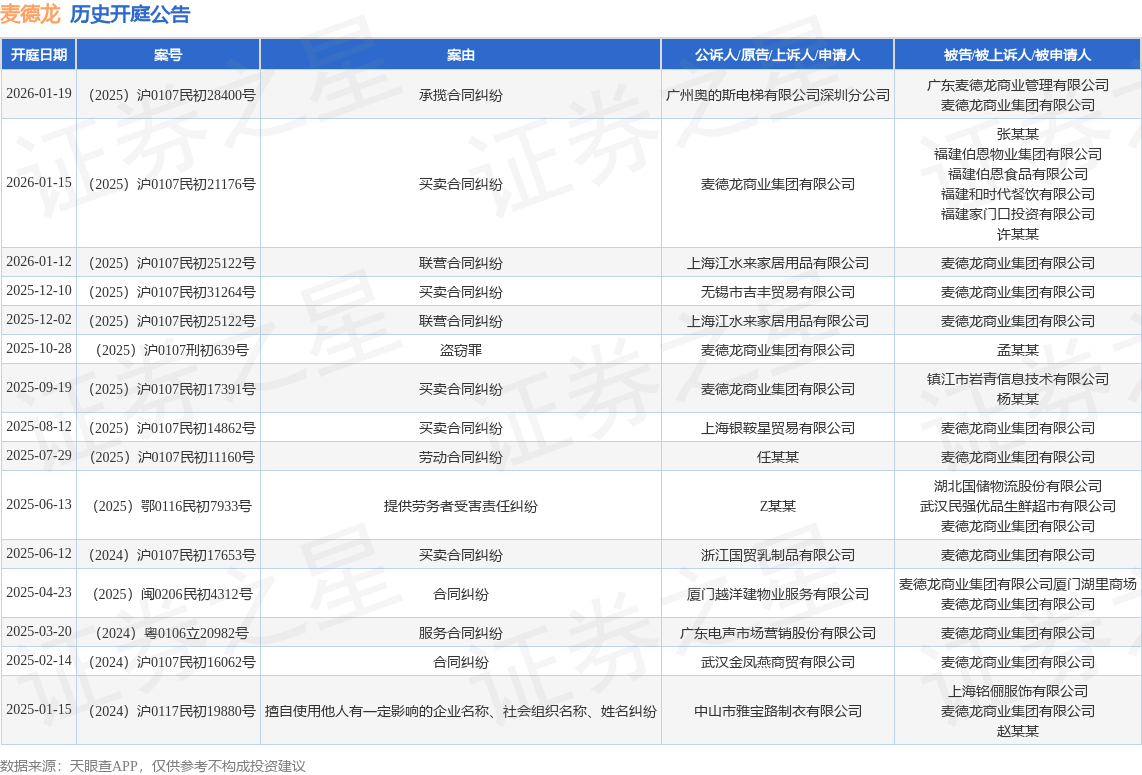Select the 案由 column header

pos(460,55)
